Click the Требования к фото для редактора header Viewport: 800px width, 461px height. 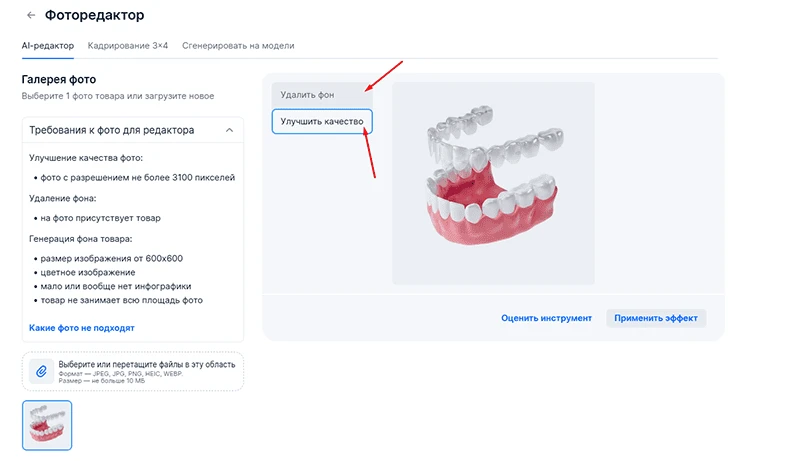click(x=133, y=130)
